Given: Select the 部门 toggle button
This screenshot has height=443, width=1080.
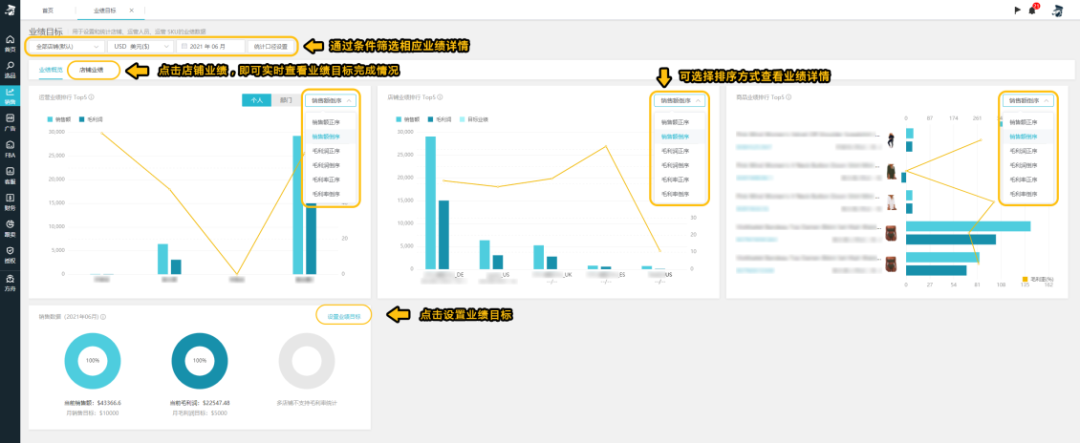Looking at the screenshot, I should (285, 100).
